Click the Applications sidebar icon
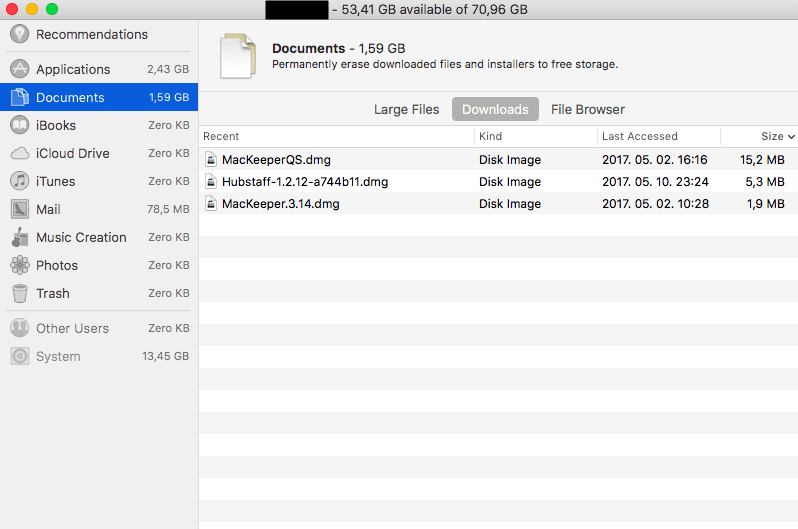798x529 pixels. click(x=19, y=69)
